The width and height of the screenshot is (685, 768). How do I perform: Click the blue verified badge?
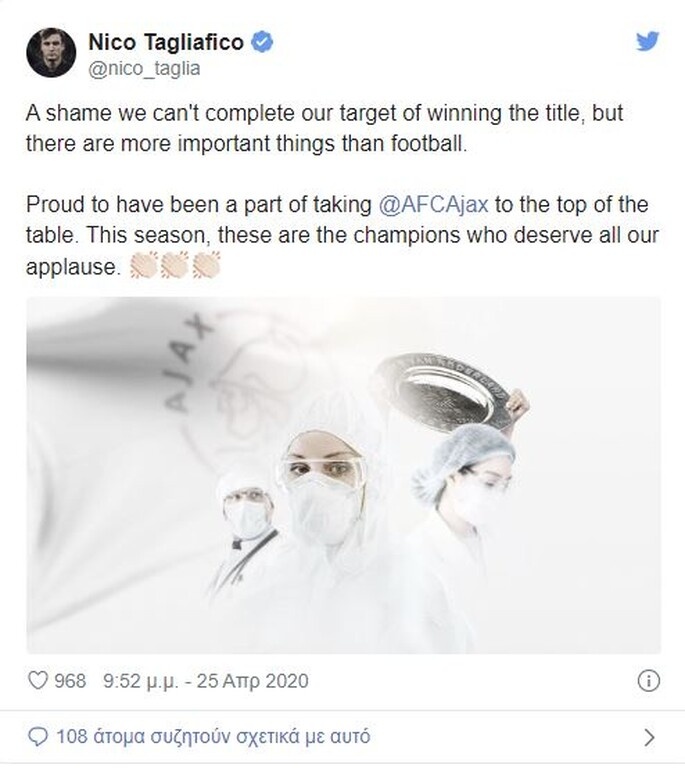tap(263, 42)
